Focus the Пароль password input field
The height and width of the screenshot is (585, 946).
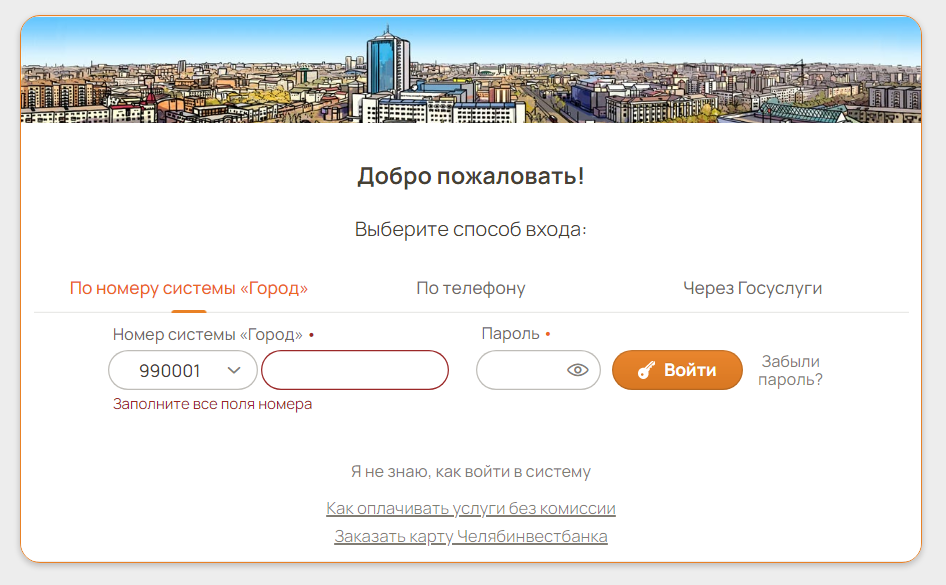pyautogui.click(x=520, y=370)
